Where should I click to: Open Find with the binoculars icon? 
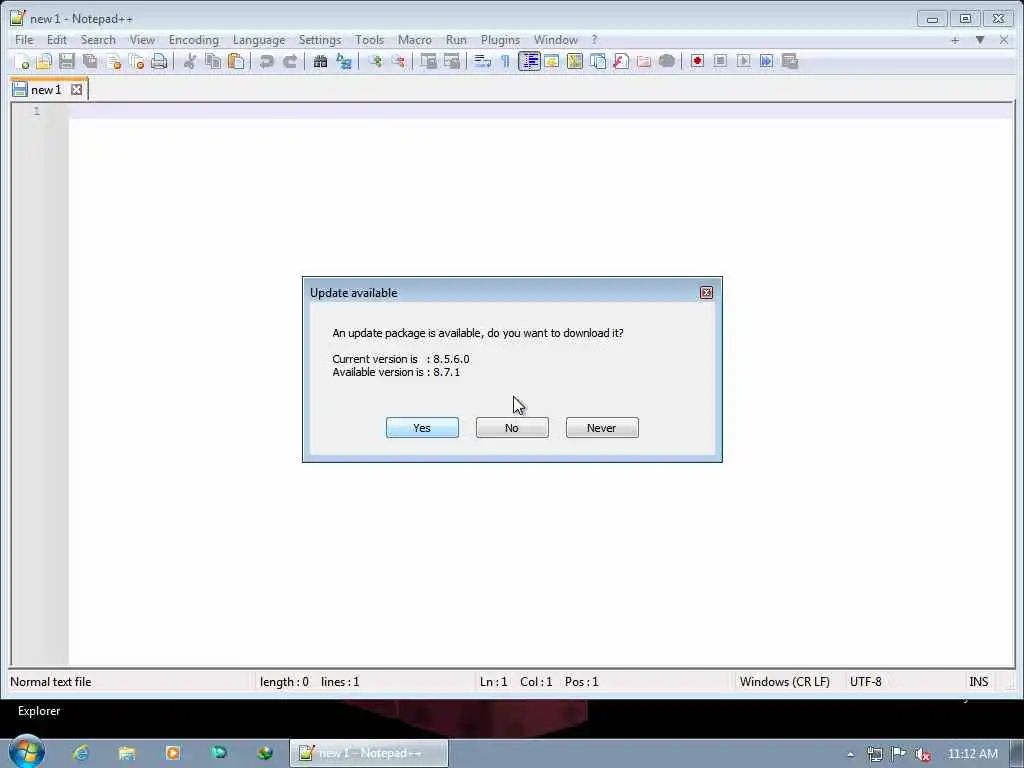[320, 61]
